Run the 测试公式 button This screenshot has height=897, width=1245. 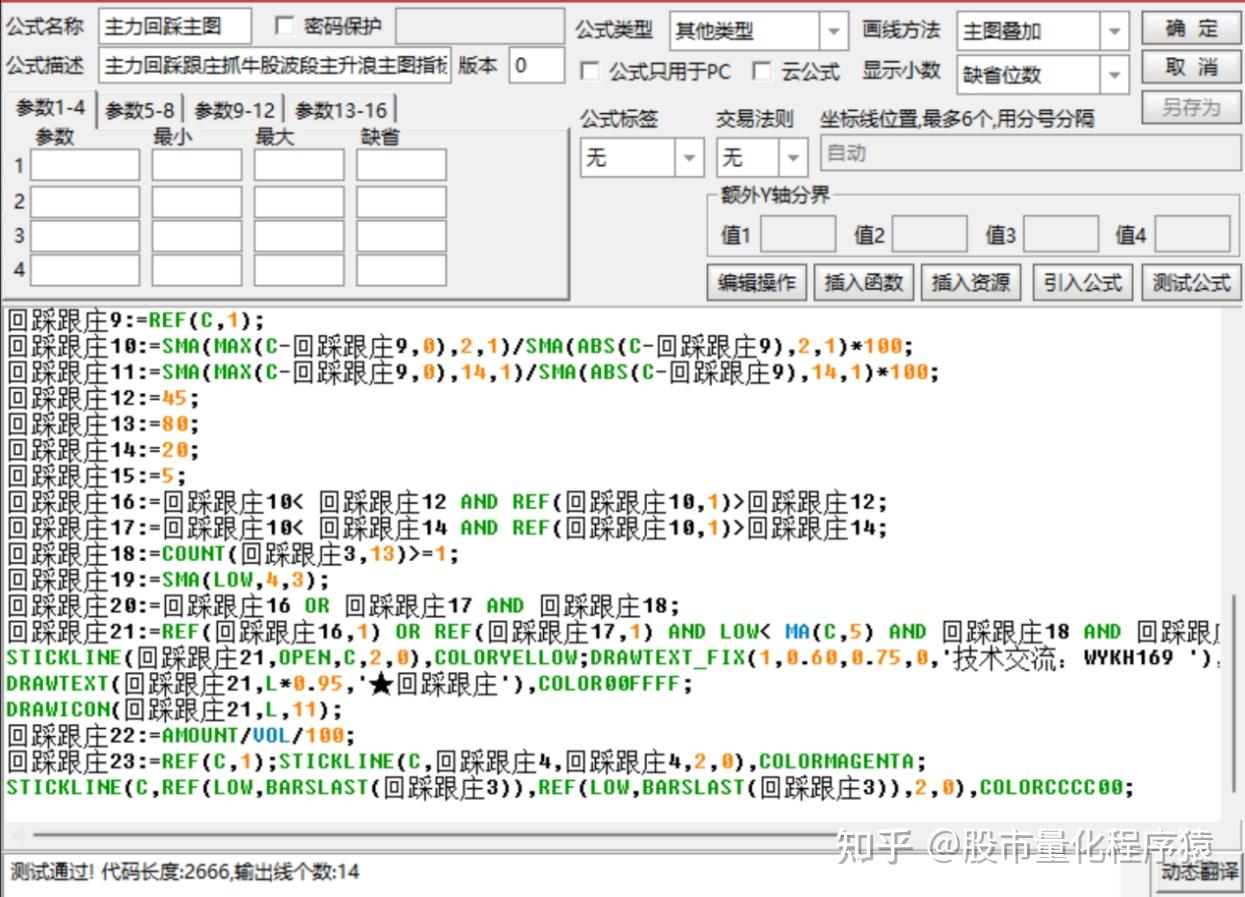pyautogui.click(x=1191, y=283)
